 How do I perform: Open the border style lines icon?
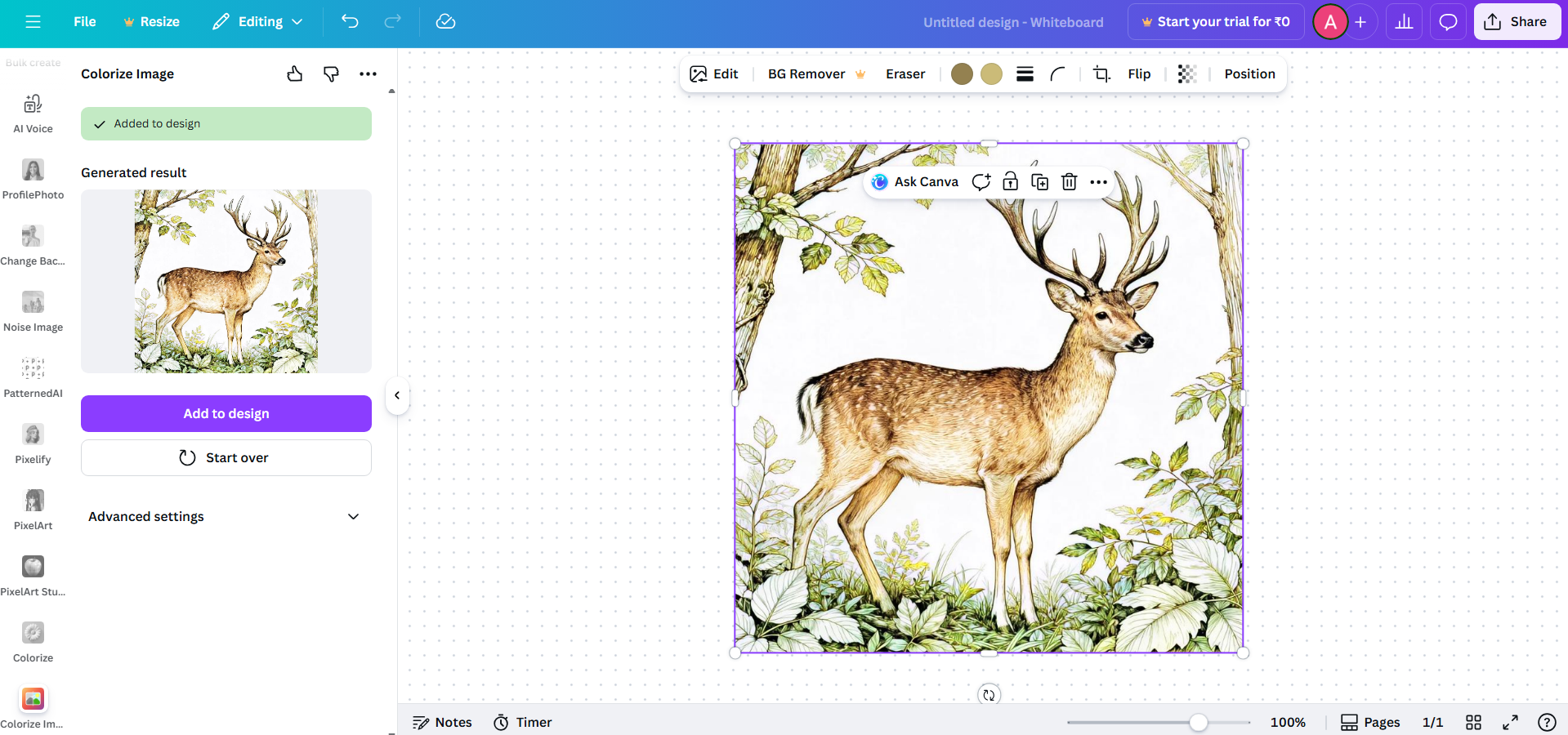(x=1025, y=74)
